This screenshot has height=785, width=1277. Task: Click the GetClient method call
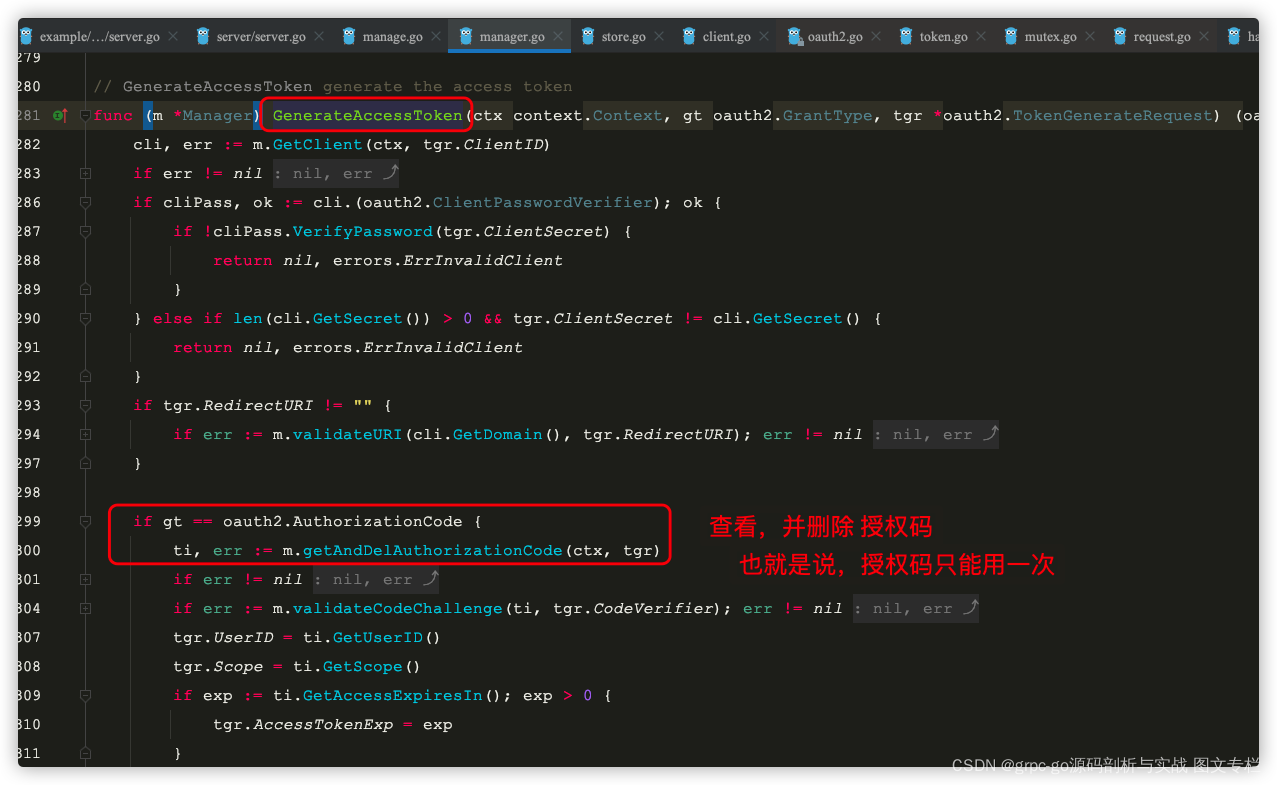click(x=318, y=145)
